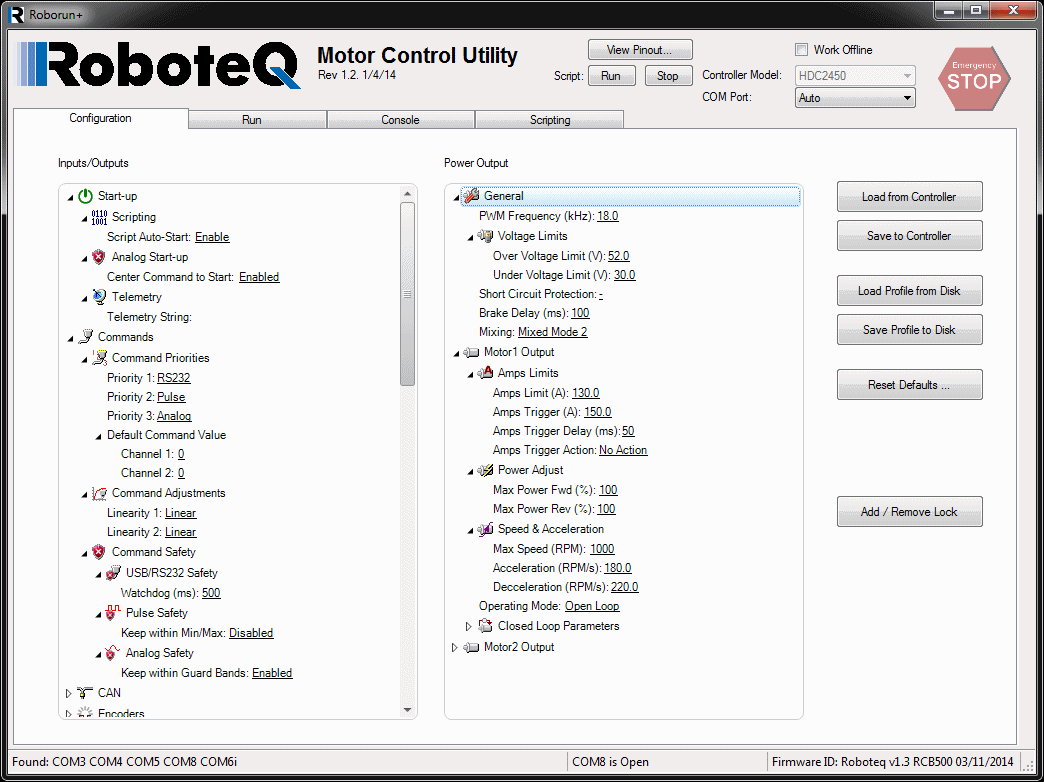Toggle Keep within Min/Max Disabled value

click(251, 633)
